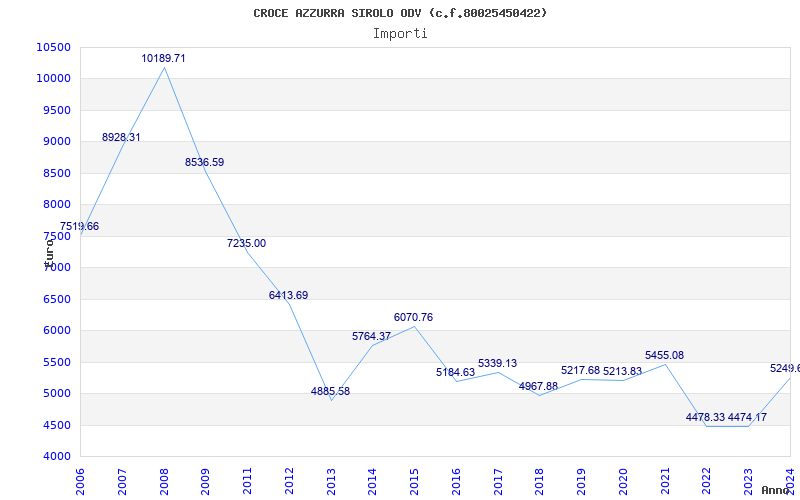Image resolution: width=800 pixels, height=500 pixels.
Task: Click the data label 5339.13
Action: [497, 363]
